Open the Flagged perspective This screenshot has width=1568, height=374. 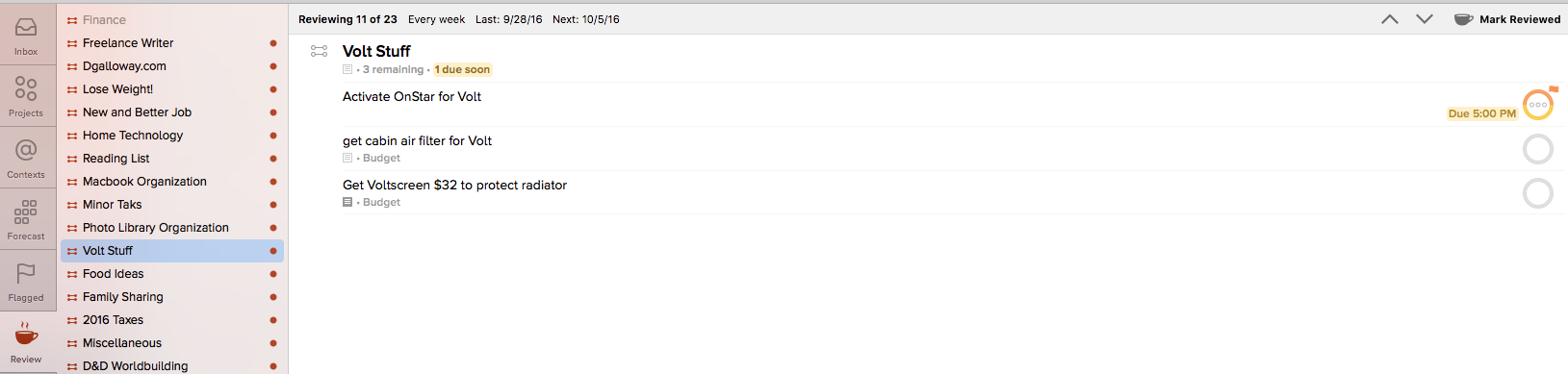[x=26, y=282]
